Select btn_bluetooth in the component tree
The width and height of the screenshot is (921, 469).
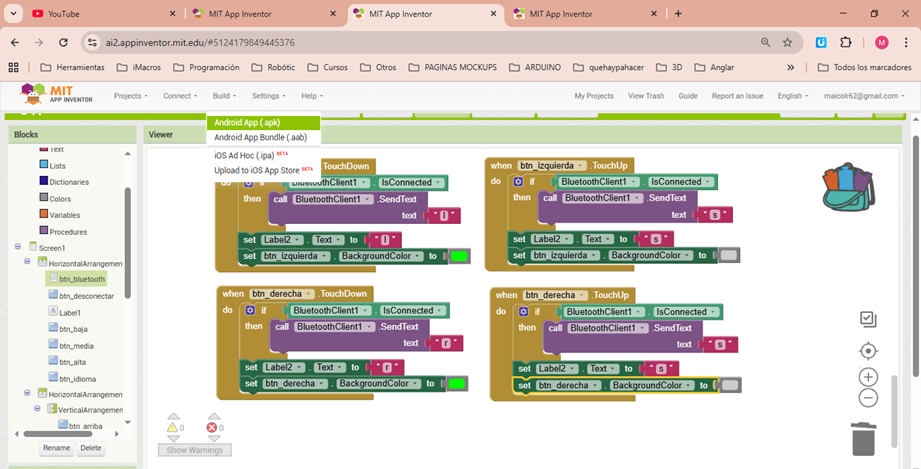point(81,279)
